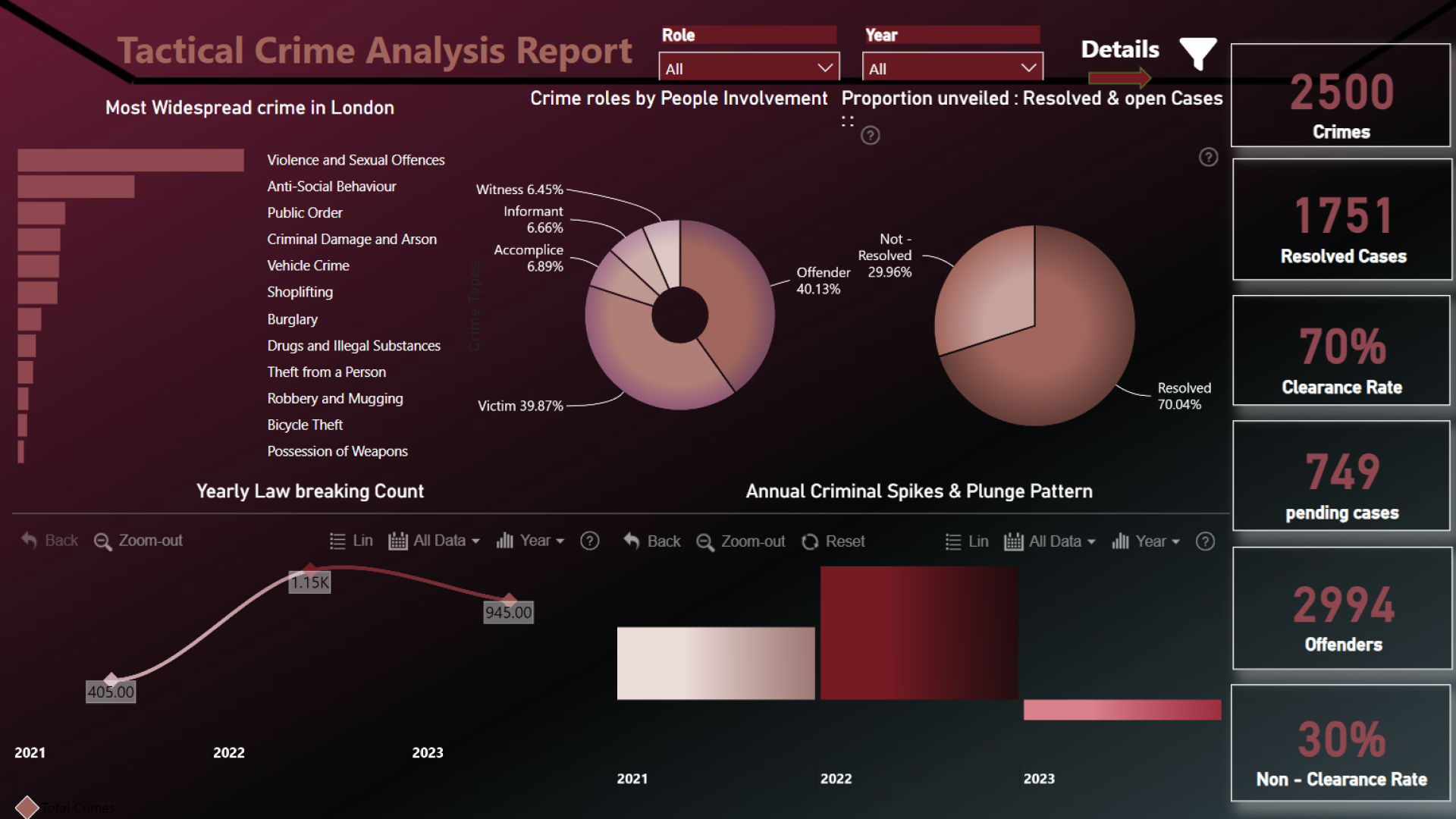
Task: Click the 749 pending cases card
Action: pyautogui.click(x=1341, y=475)
